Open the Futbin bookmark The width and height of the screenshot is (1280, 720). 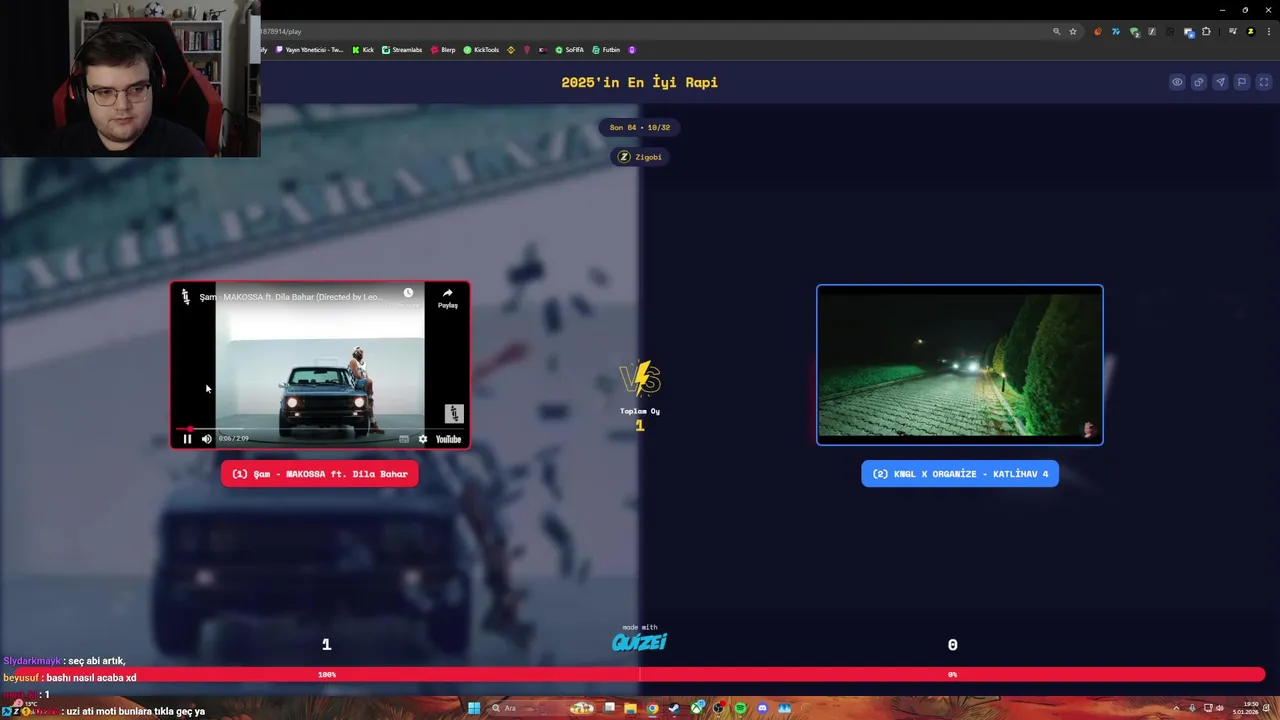coord(606,50)
